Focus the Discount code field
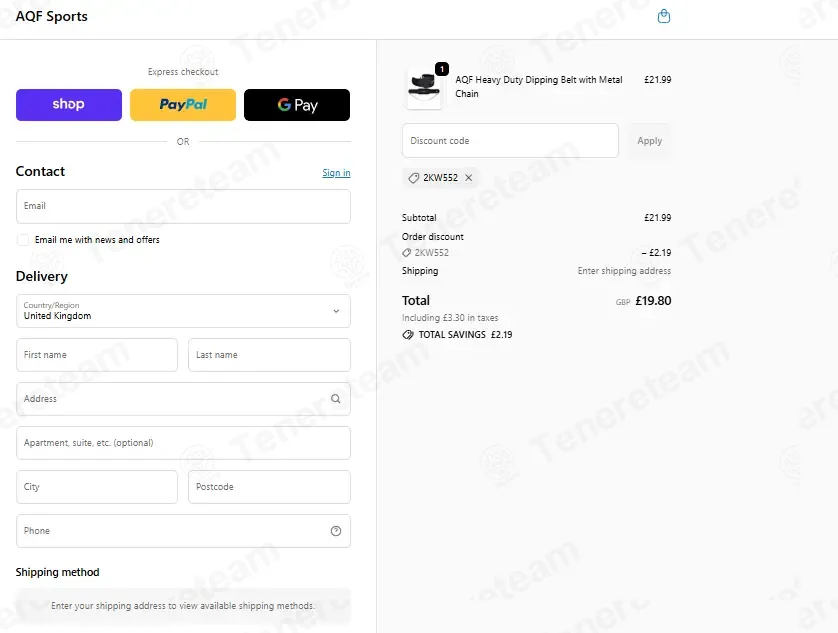838x633 pixels. point(510,141)
